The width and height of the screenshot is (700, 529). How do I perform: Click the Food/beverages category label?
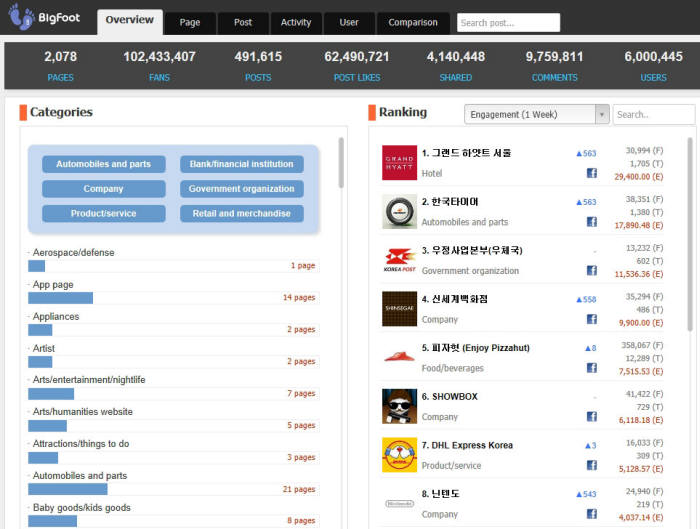[x=453, y=368]
